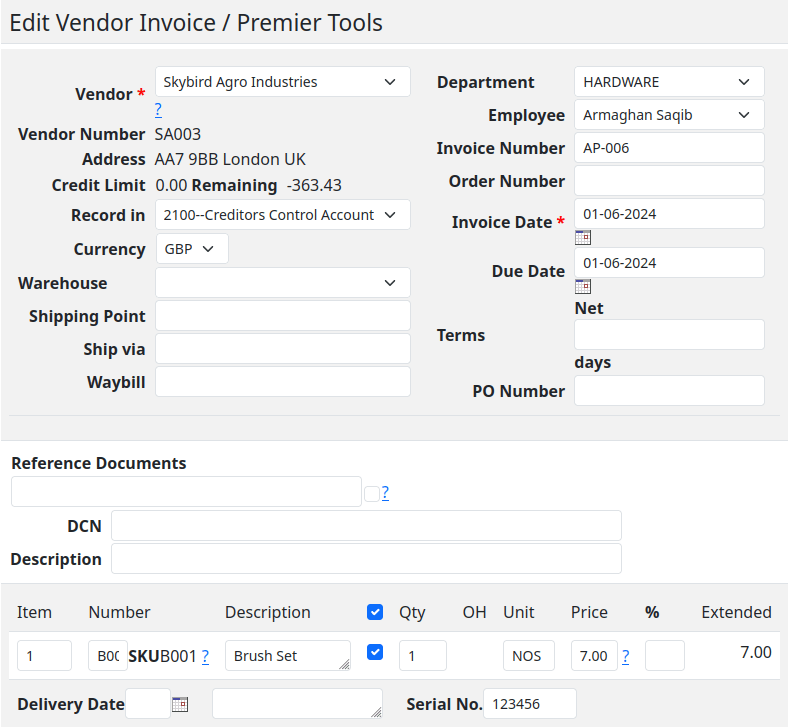Click the Terms net days input field
The width and height of the screenshot is (793, 727).
(669, 335)
